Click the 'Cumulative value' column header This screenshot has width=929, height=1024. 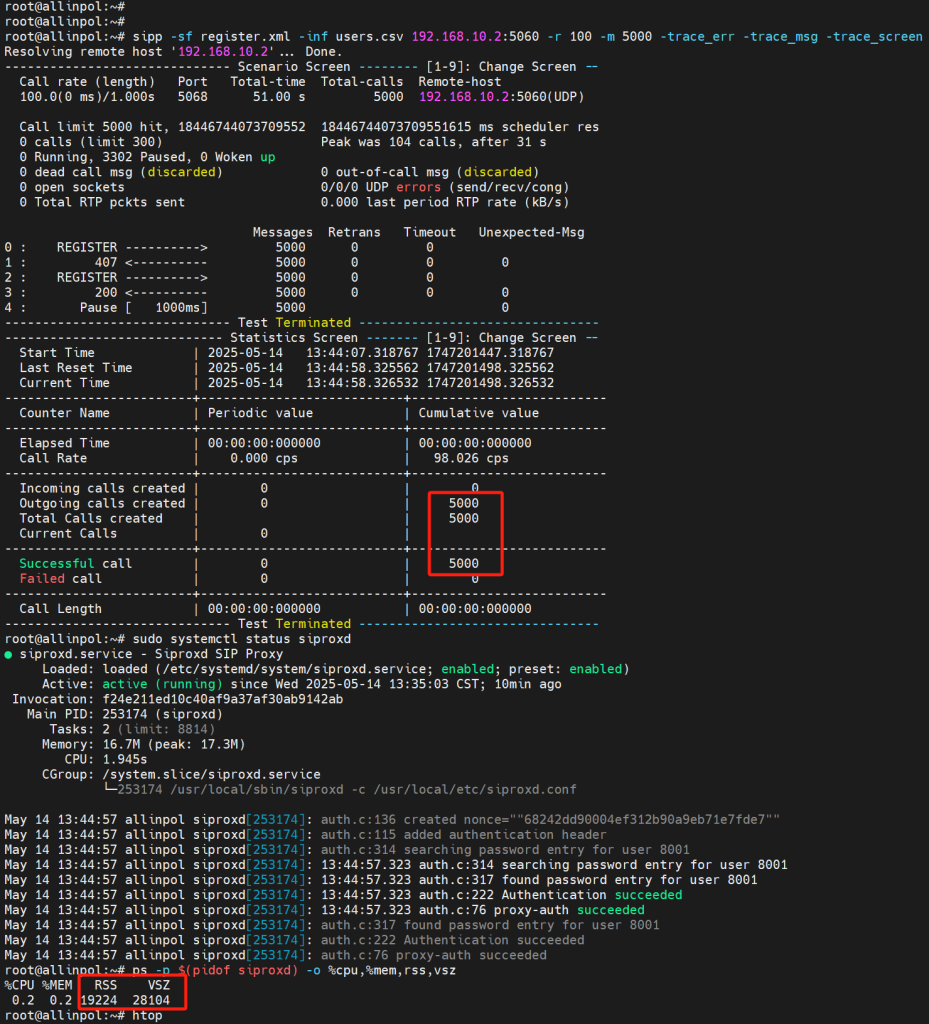(479, 413)
